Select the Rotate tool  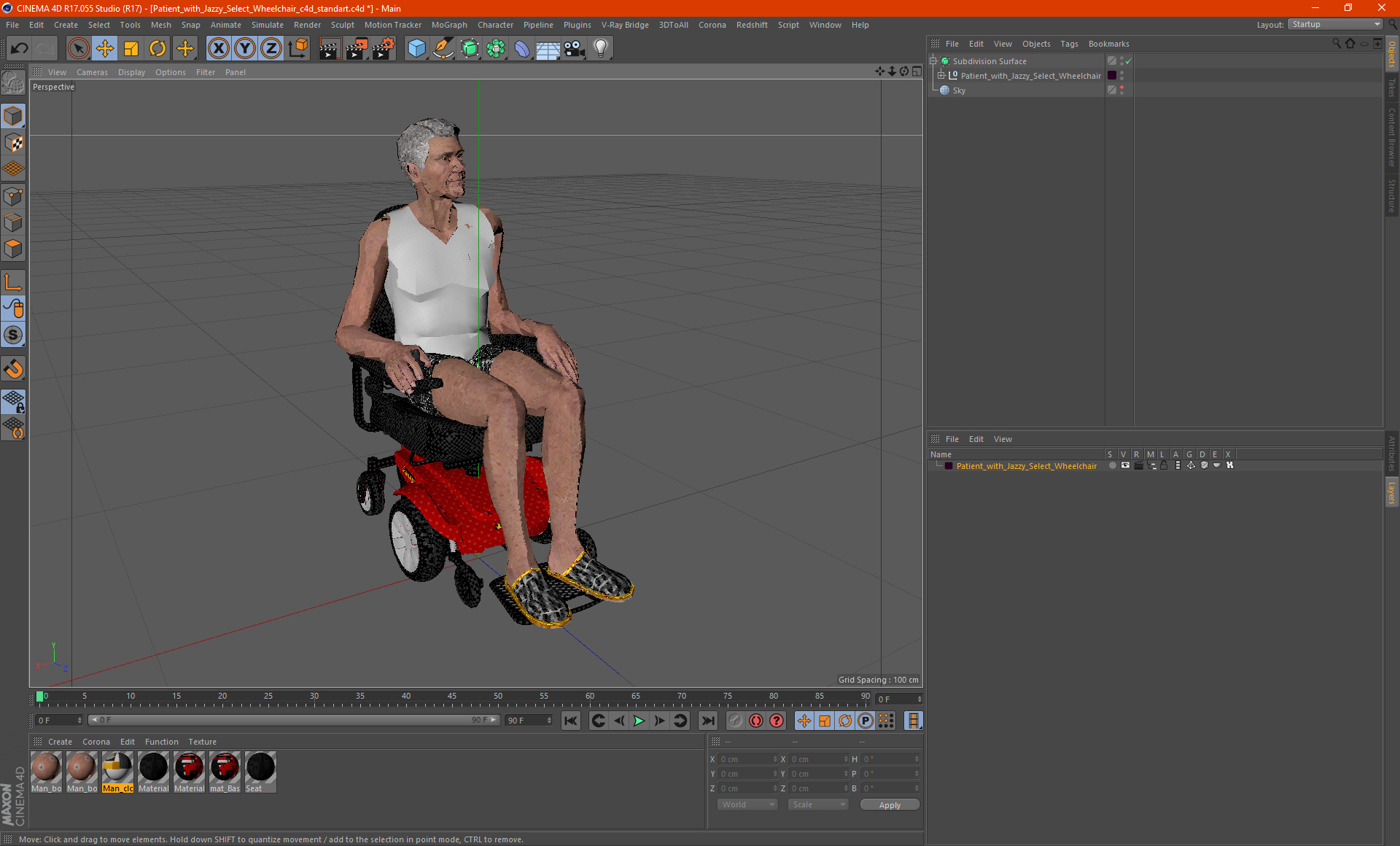[x=157, y=49]
